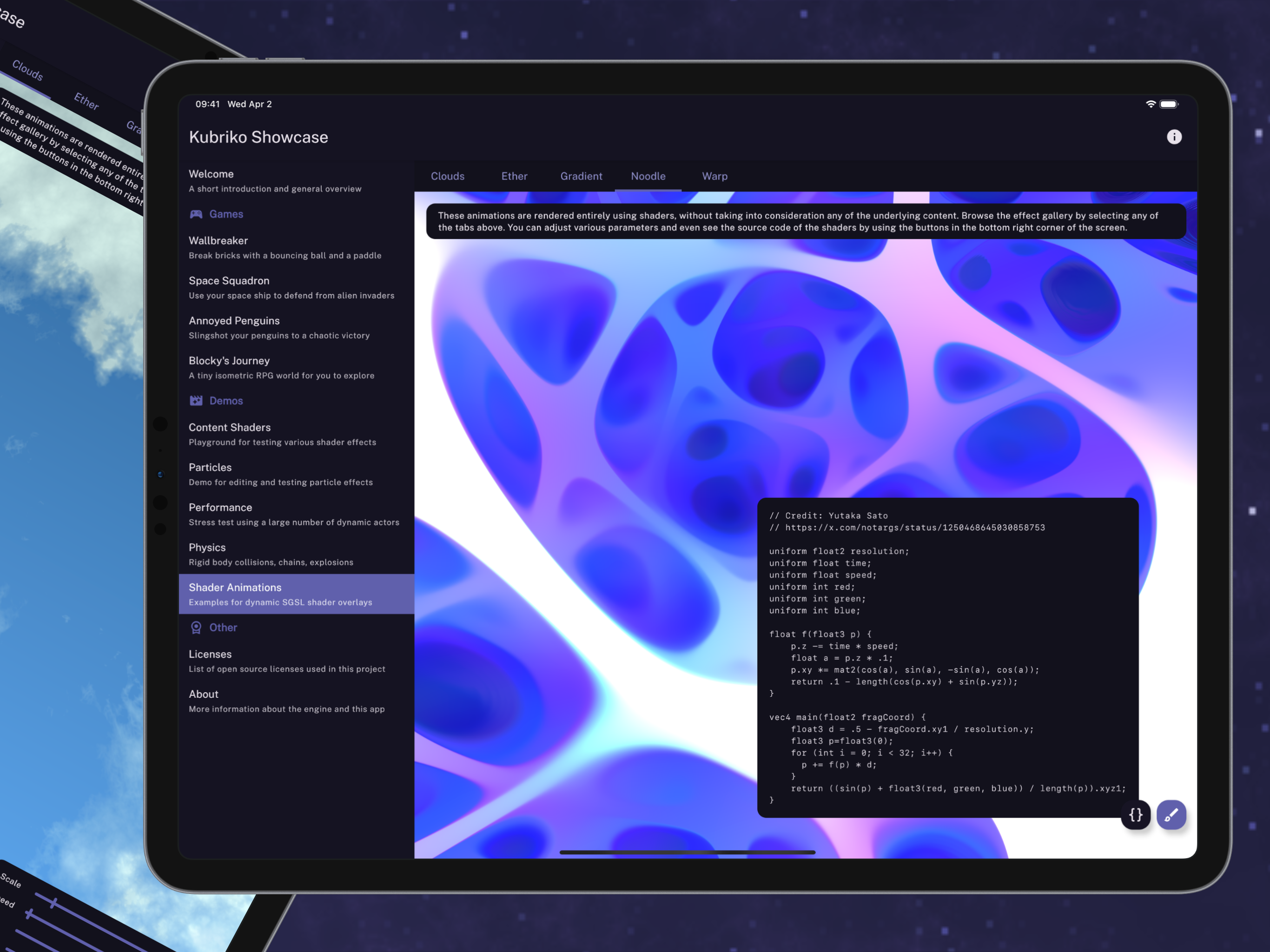Open the About page entry
The width and height of the screenshot is (1270, 952).
pyautogui.click(x=286, y=701)
